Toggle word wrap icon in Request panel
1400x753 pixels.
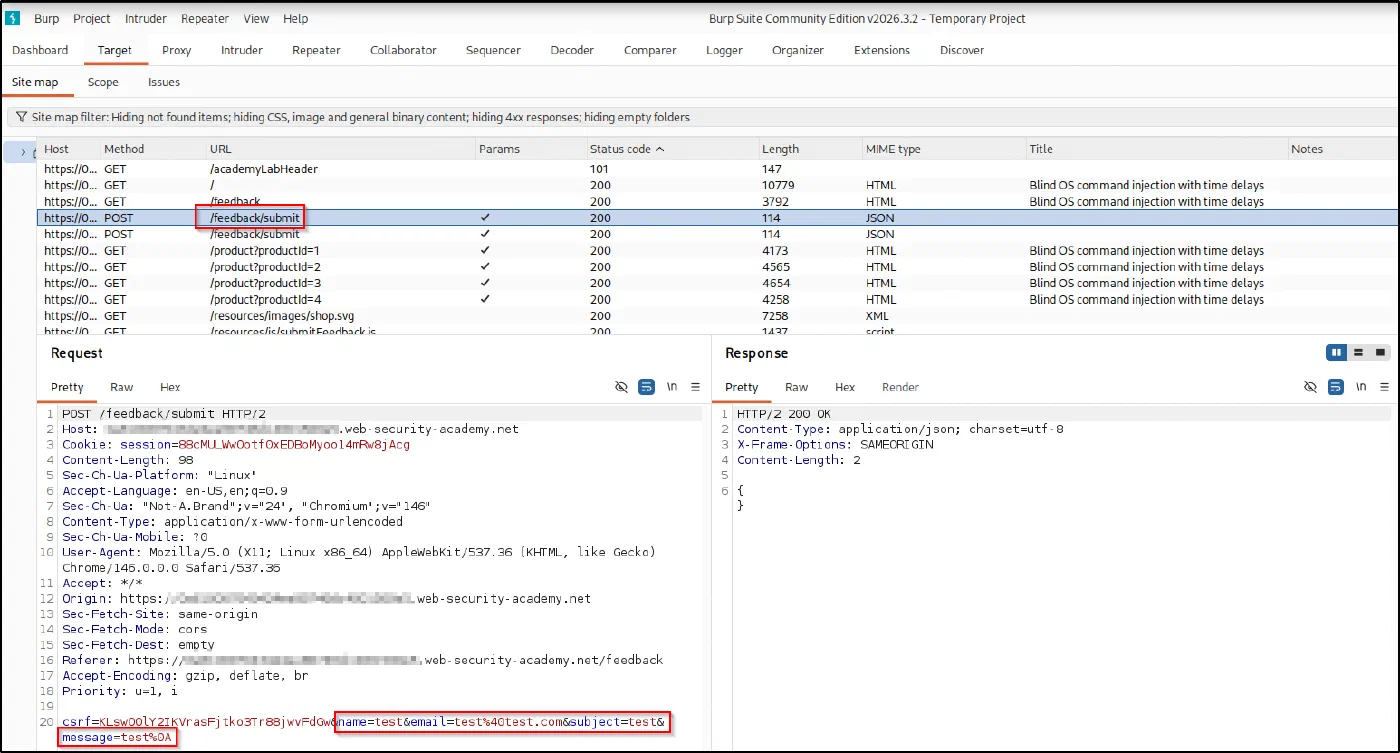647,387
